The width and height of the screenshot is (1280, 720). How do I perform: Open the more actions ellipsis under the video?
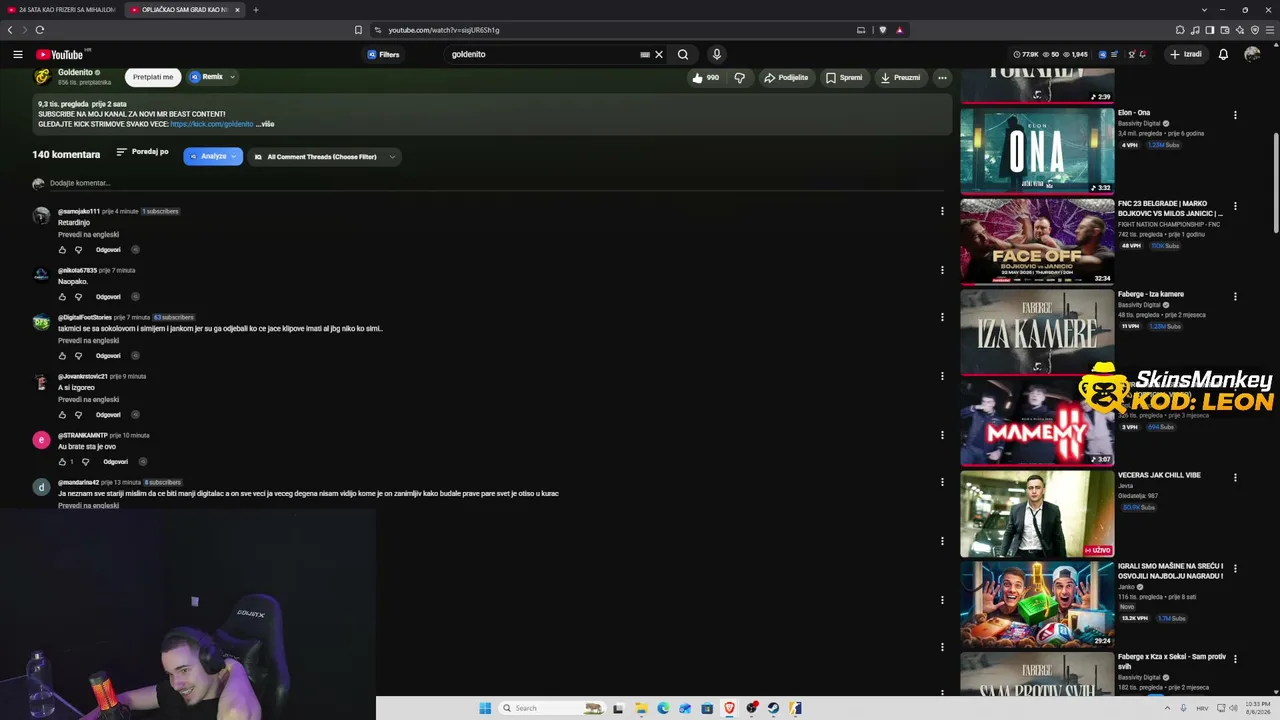click(x=942, y=77)
